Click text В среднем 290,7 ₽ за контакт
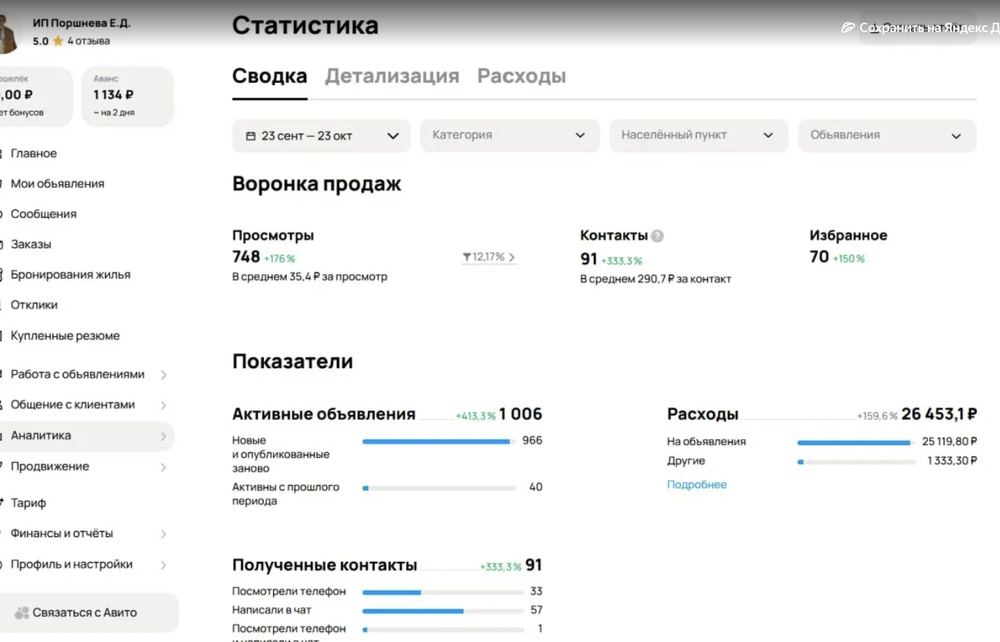Image resolution: width=1000 pixels, height=642 pixels. click(x=655, y=279)
